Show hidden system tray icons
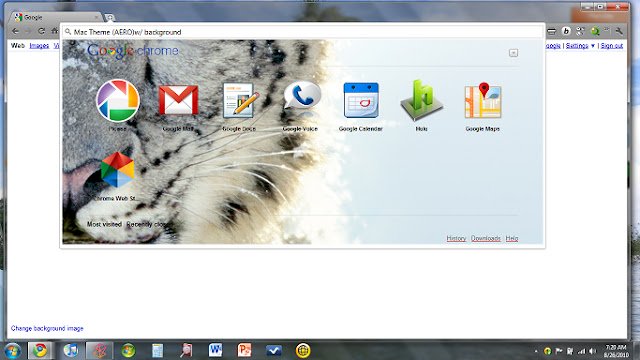 click(x=536, y=351)
